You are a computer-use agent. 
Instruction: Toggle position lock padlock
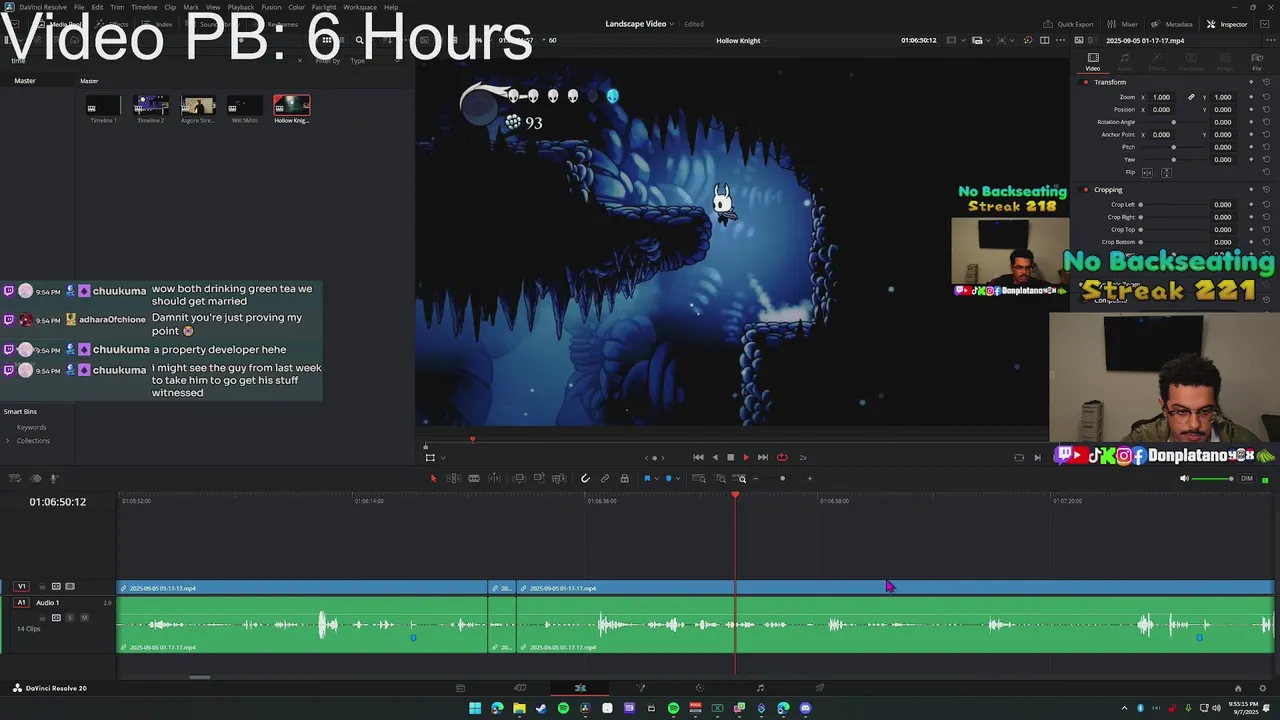tap(625, 478)
